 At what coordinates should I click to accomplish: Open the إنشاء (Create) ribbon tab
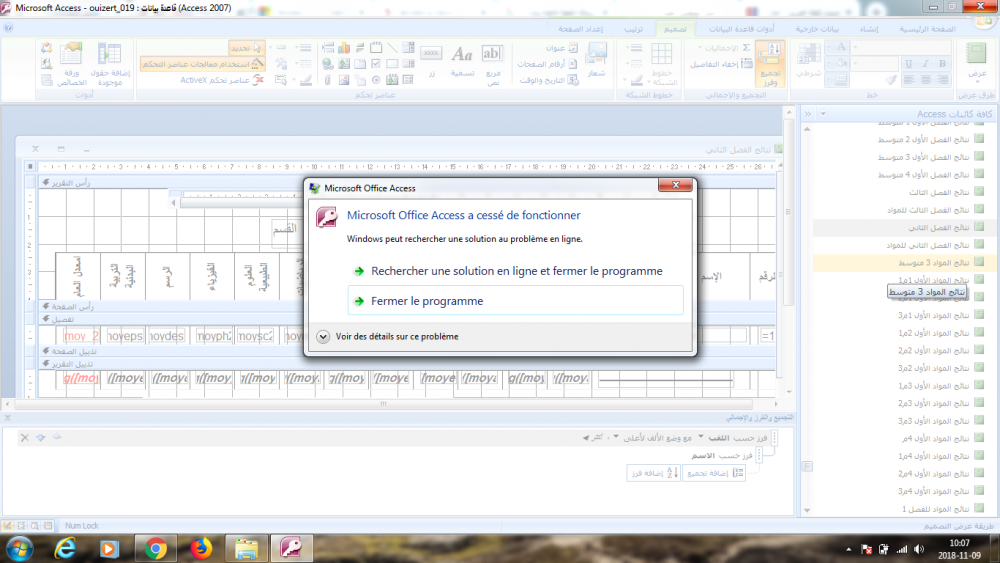pos(869,29)
